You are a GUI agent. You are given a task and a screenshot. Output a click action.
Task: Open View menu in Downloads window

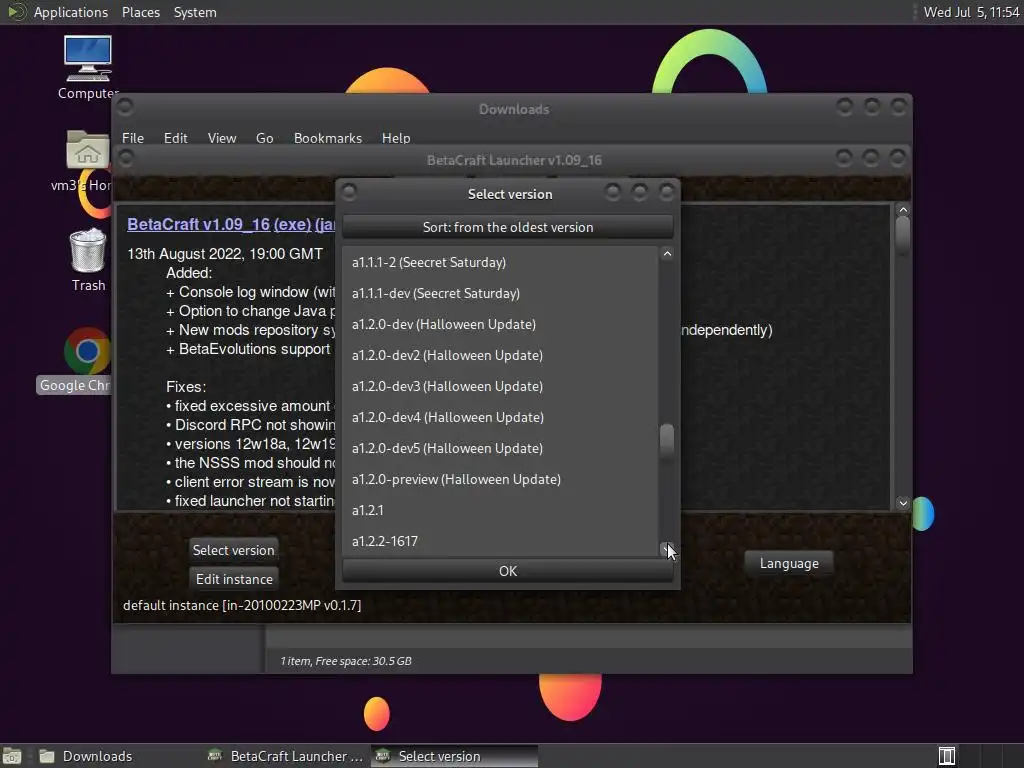(x=222, y=138)
